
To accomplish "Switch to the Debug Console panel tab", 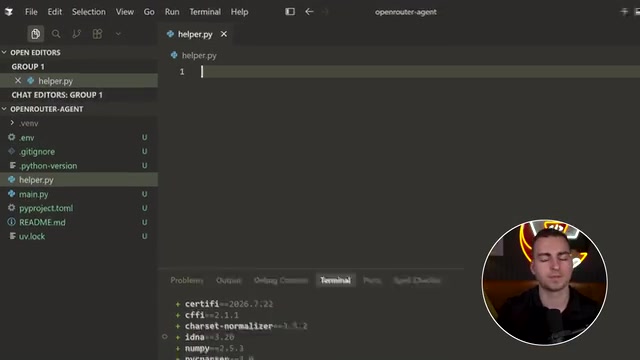I will (281, 280).
